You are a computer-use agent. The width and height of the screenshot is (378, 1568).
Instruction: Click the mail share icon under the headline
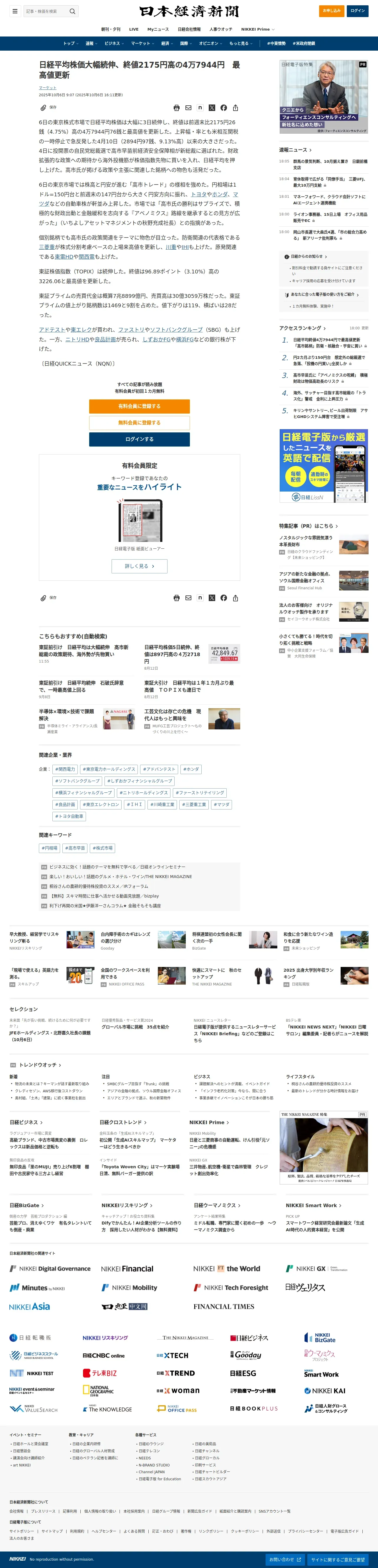point(188,108)
